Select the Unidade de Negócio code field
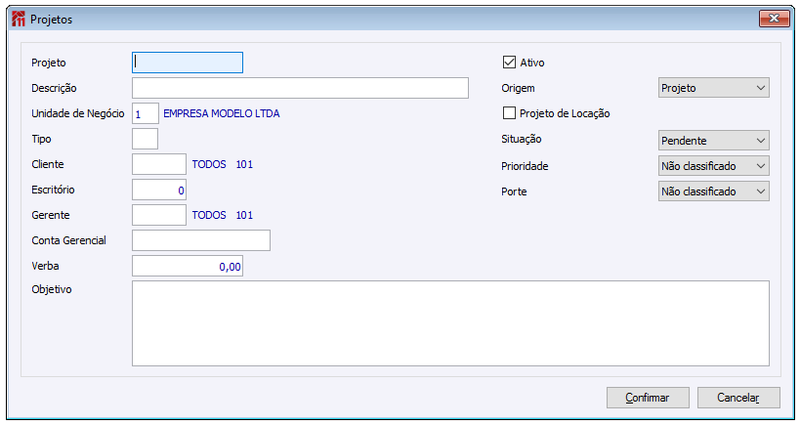 point(145,113)
